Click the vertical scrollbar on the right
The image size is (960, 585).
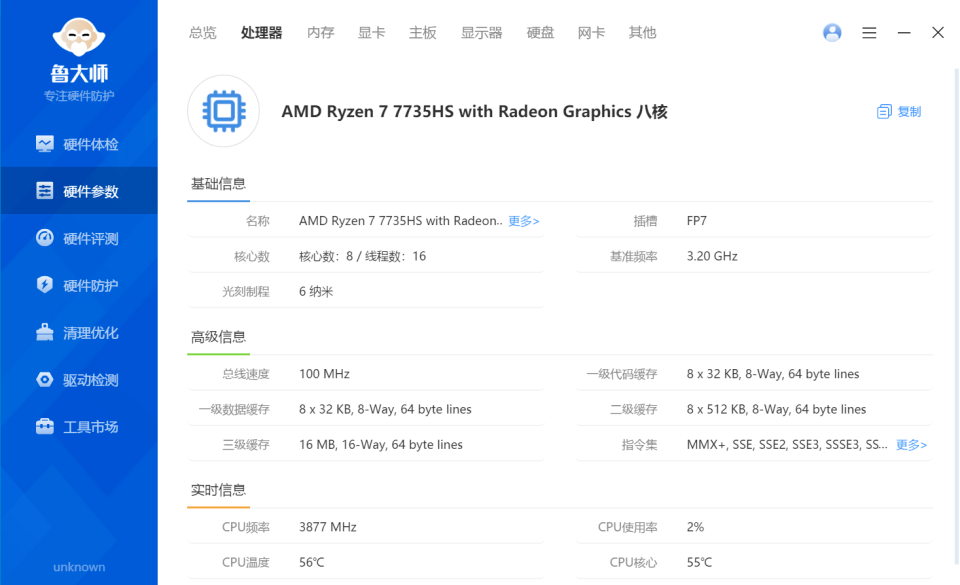point(956,315)
